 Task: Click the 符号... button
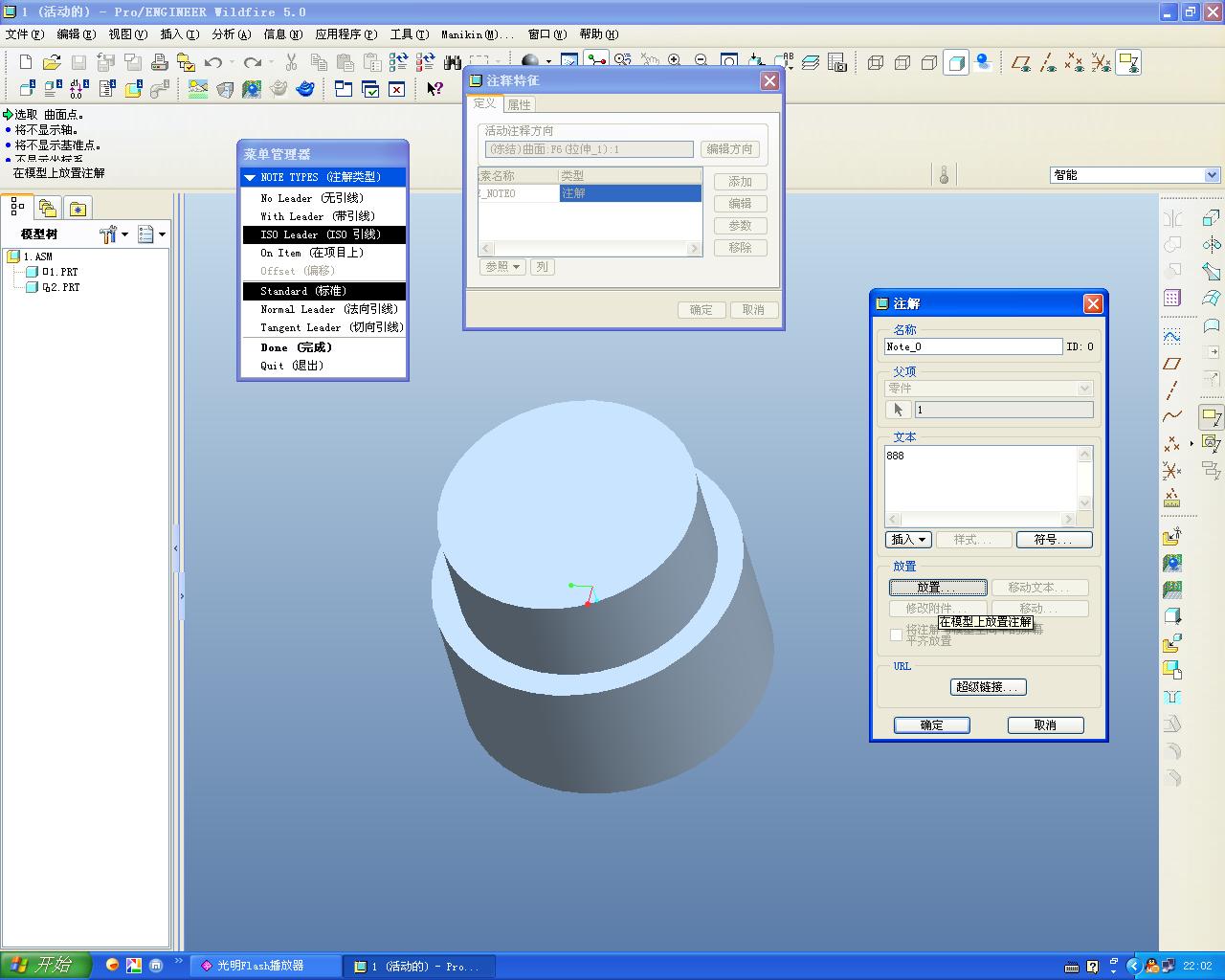pyautogui.click(x=1054, y=540)
